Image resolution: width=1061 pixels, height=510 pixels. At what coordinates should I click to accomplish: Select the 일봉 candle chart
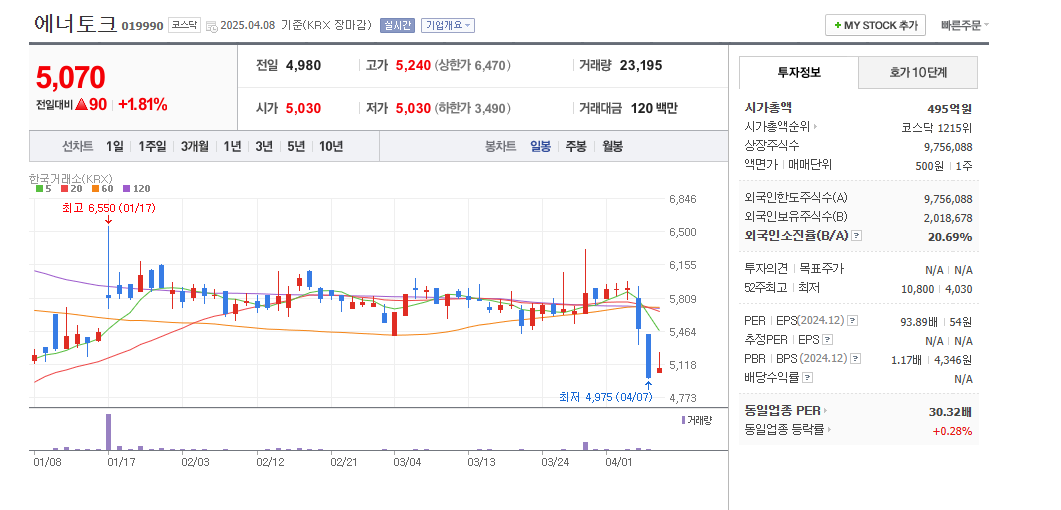[540, 146]
